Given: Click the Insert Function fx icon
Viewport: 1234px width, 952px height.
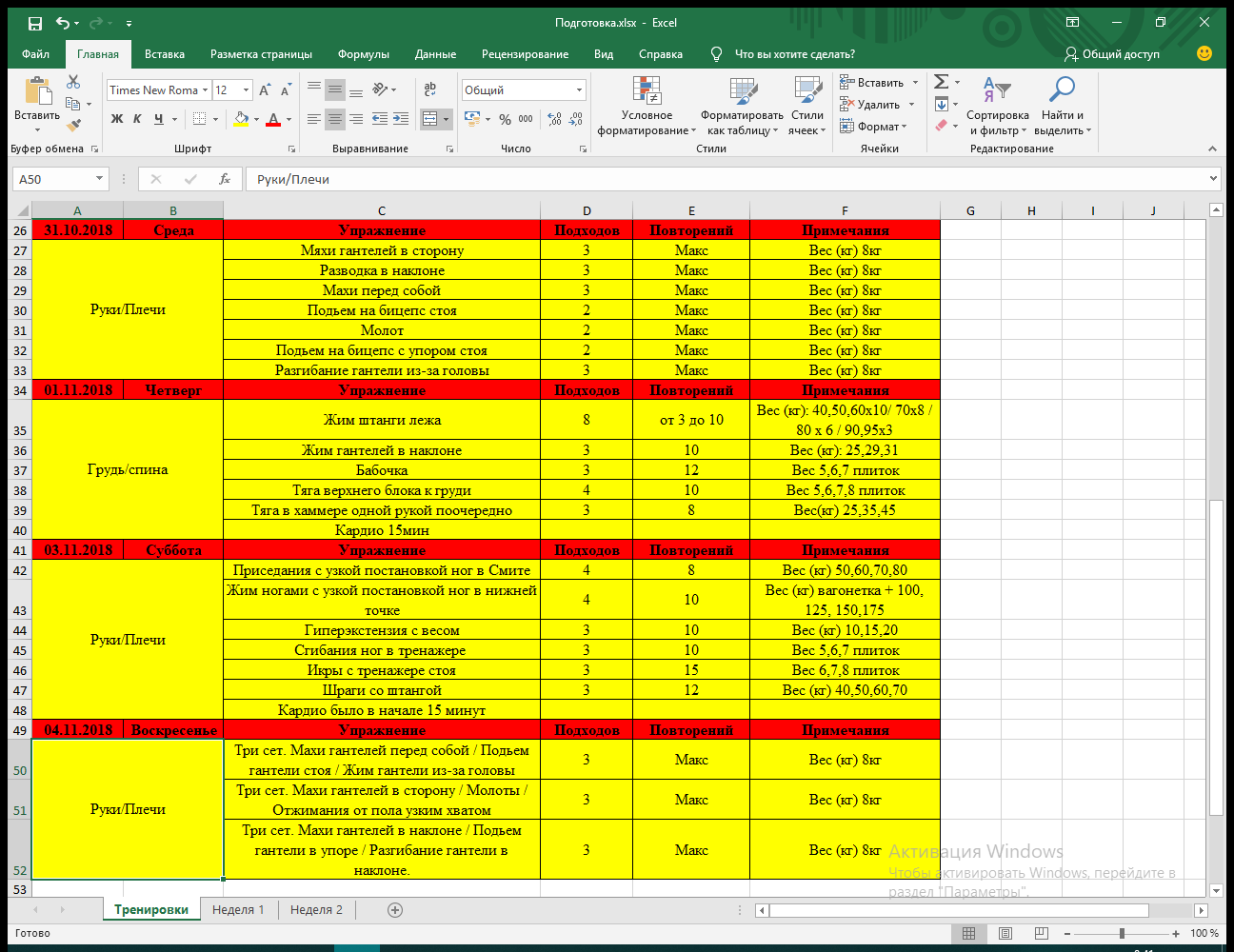Looking at the screenshot, I should coord(225,179).
